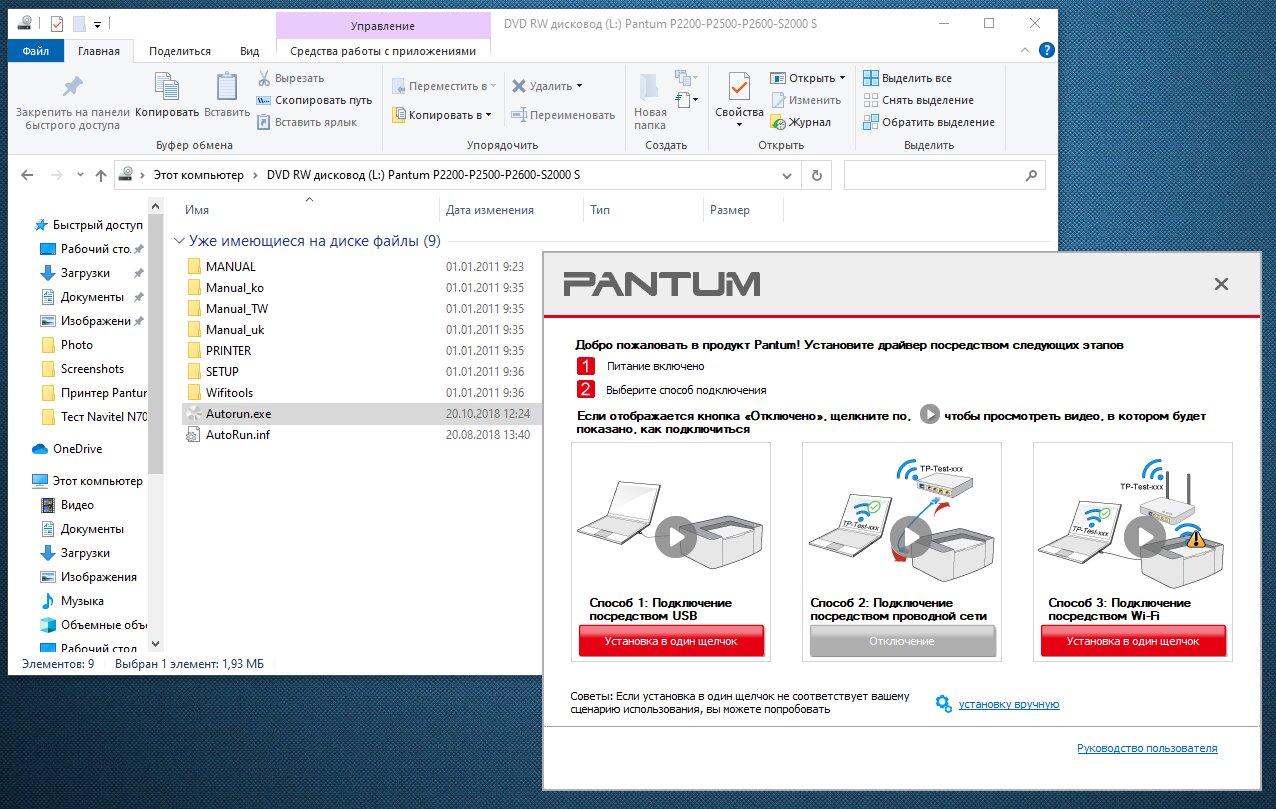1276x809 pixels.
Task: Click the gear icon near manual install
Action: (943, 704)
